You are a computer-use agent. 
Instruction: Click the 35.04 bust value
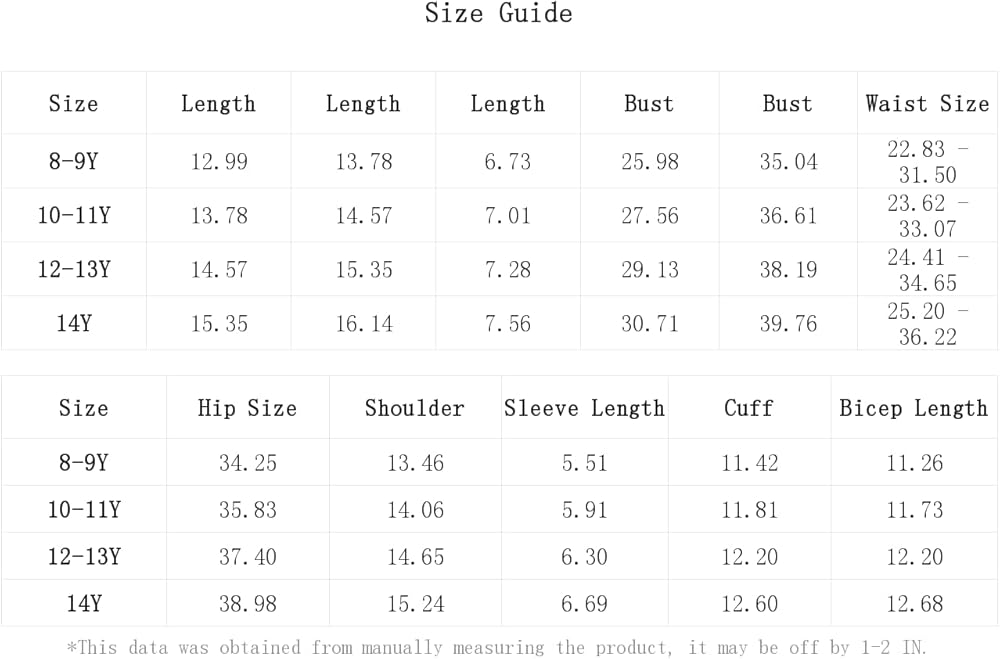pyautogui.click(x=788, y=162)
